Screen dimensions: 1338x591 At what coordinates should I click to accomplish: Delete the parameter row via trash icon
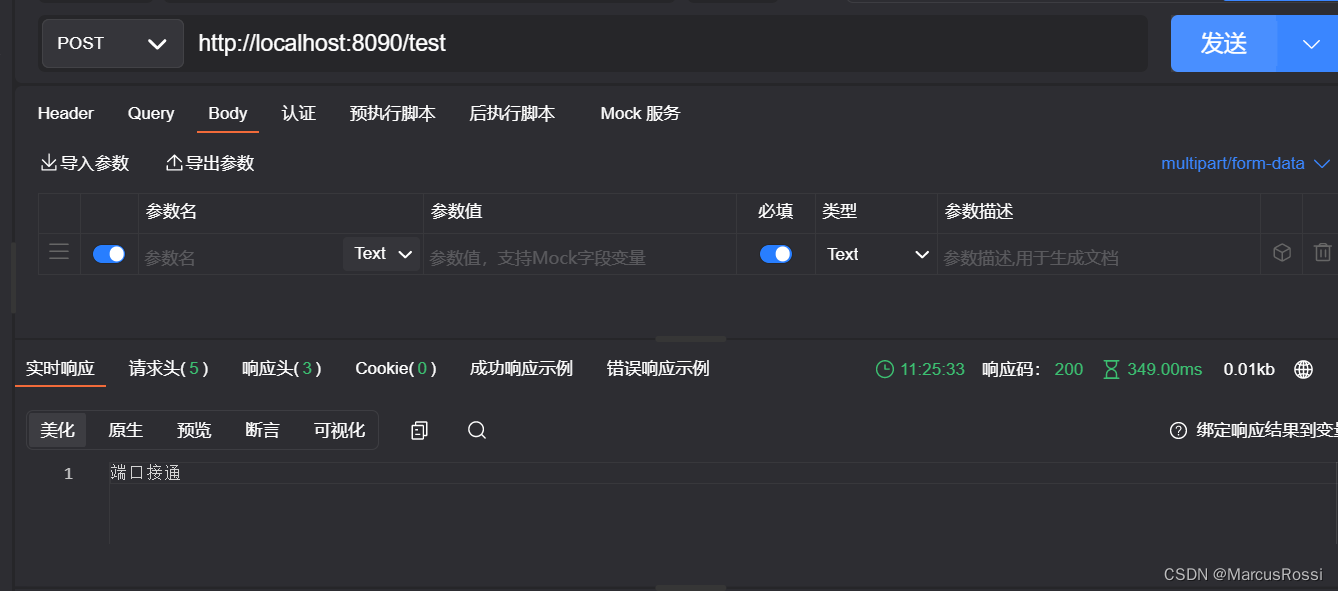[1322, 252]
